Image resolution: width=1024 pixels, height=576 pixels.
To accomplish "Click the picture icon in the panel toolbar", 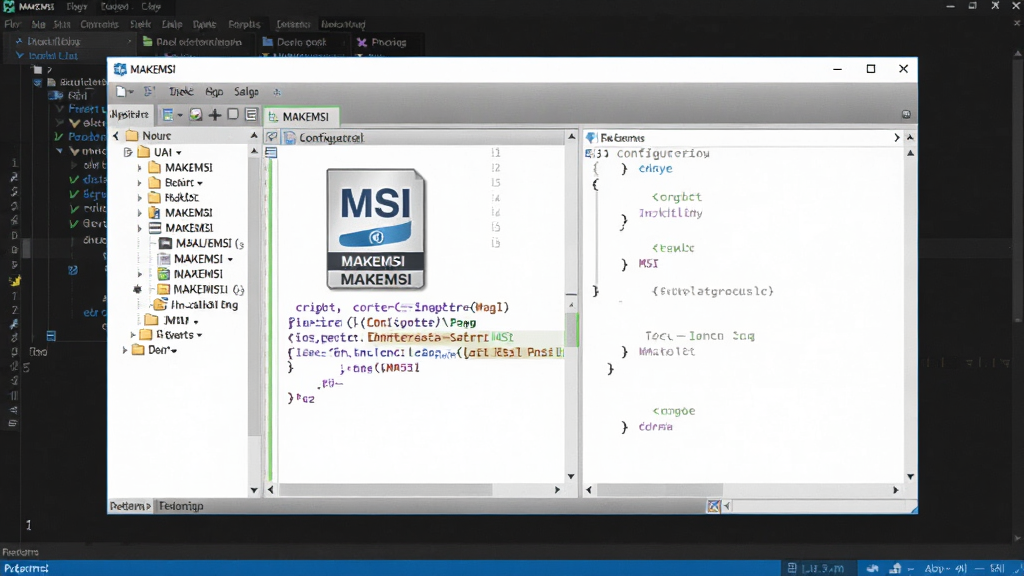I will [x=195, y=115].
